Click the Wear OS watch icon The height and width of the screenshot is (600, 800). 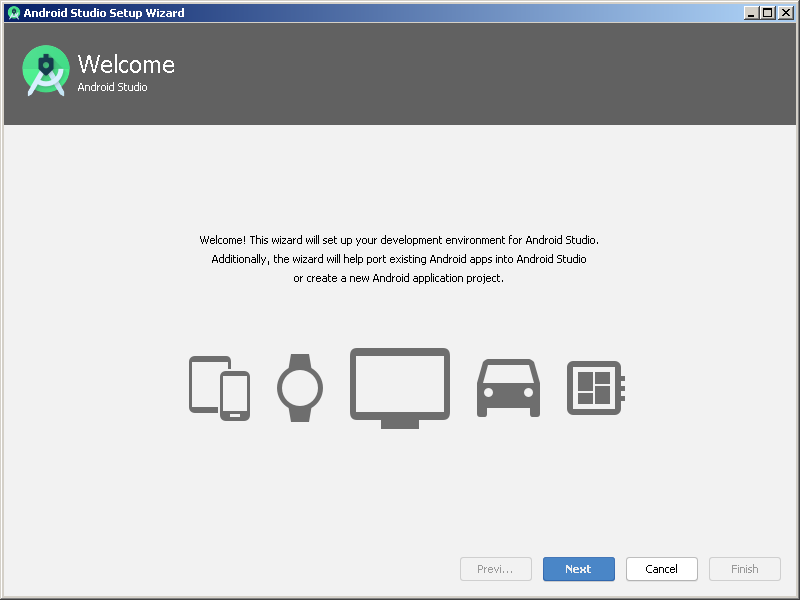click(300, 388)
